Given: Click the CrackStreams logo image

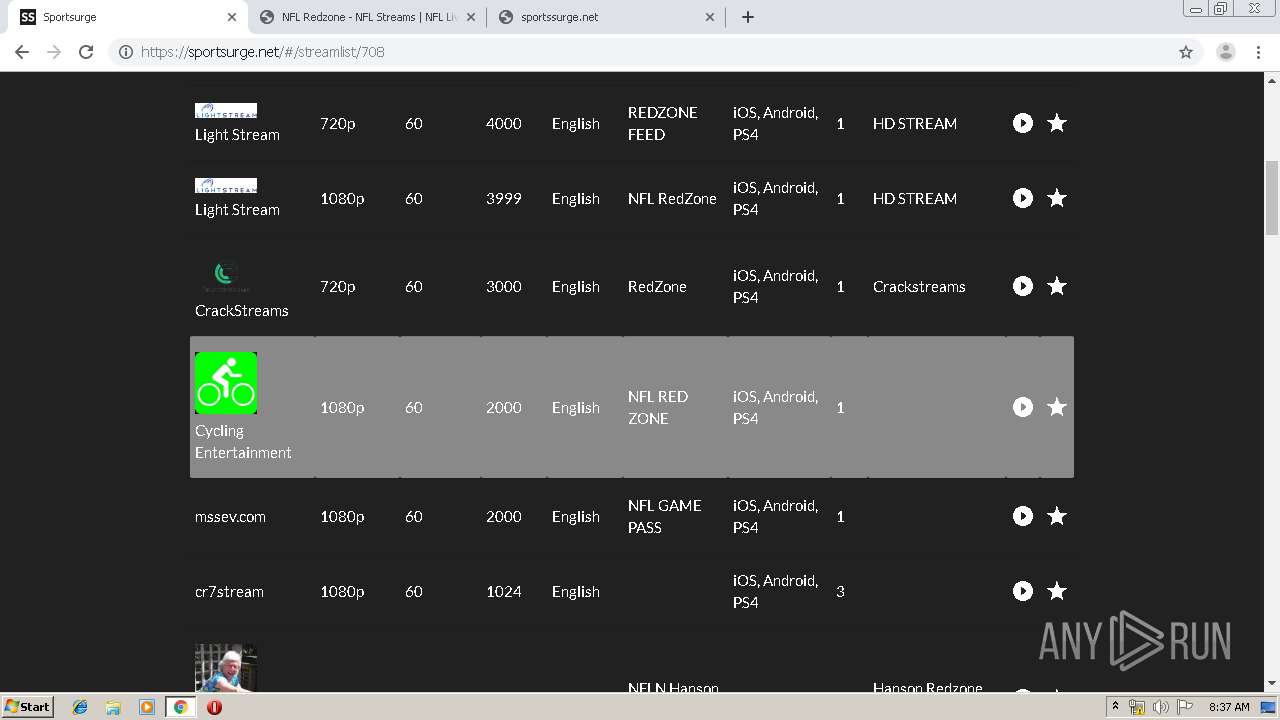Looking at the screenshot, I should point(226,275).
